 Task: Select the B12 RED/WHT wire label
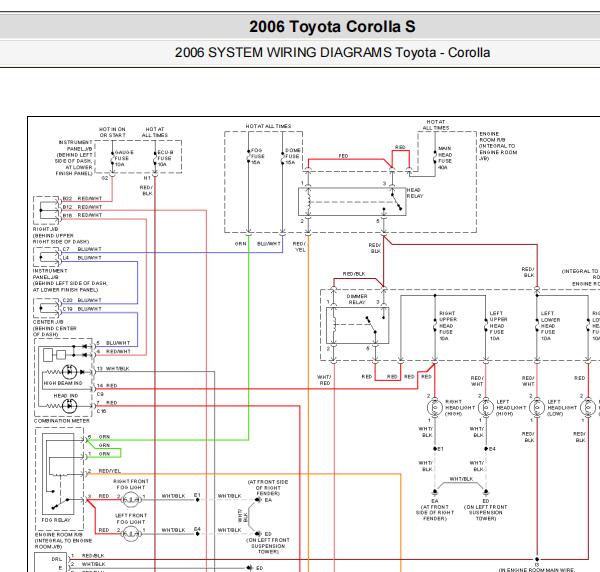tap(82, 207)
